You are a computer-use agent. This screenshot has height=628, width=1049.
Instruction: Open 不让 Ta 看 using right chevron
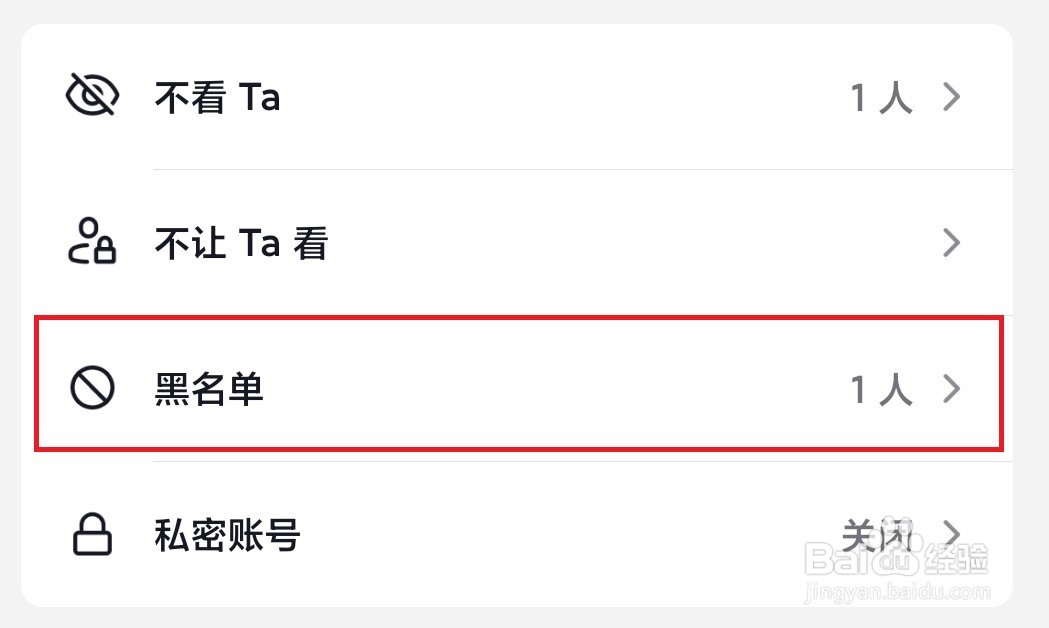click(x=951, y=242)
